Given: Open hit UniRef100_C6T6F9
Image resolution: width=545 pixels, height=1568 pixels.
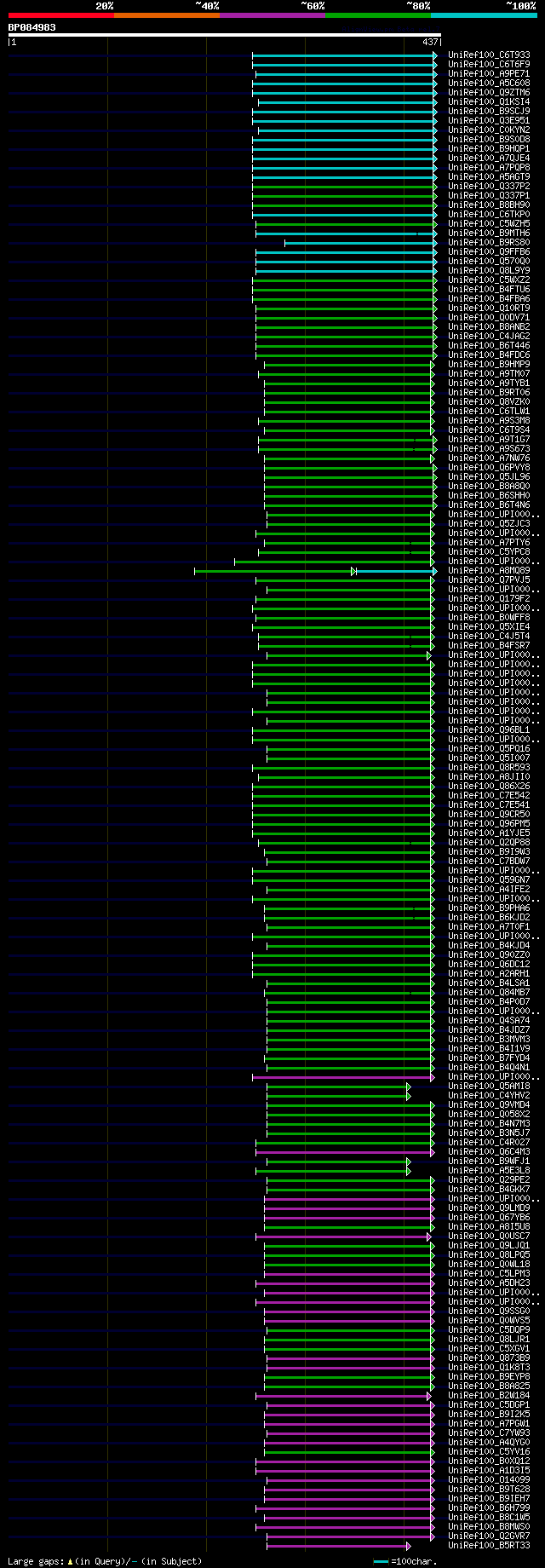Looking at the screenshot, I should [489, 65].
